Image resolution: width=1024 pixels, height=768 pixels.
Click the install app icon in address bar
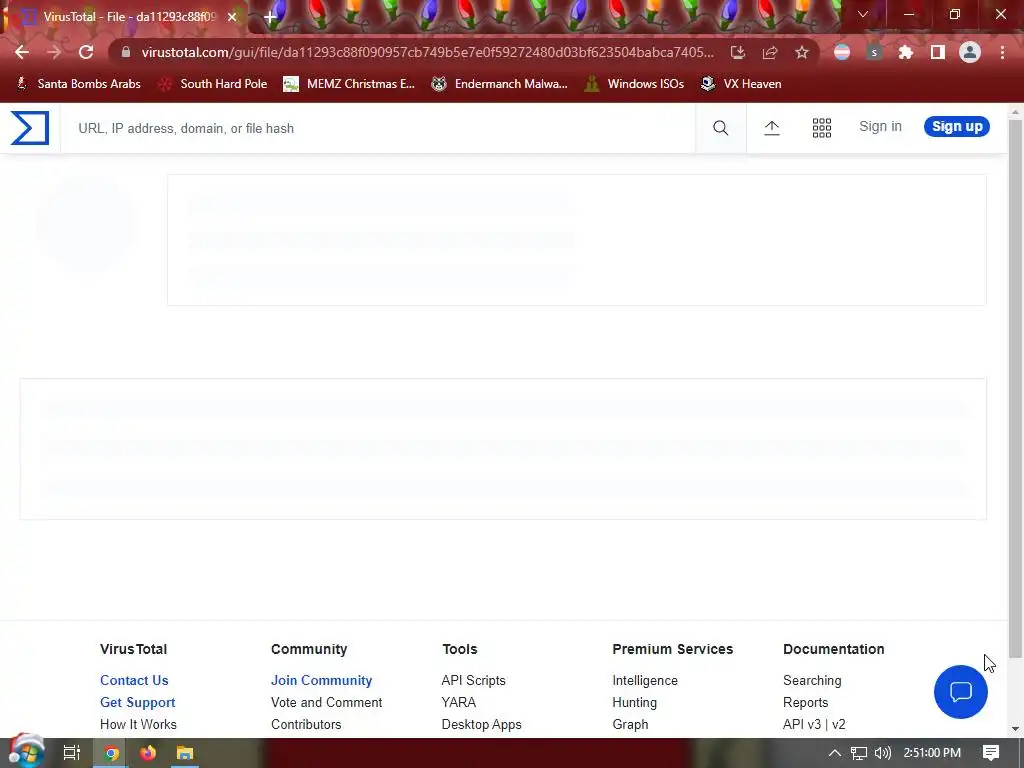(x=737, y=52)
